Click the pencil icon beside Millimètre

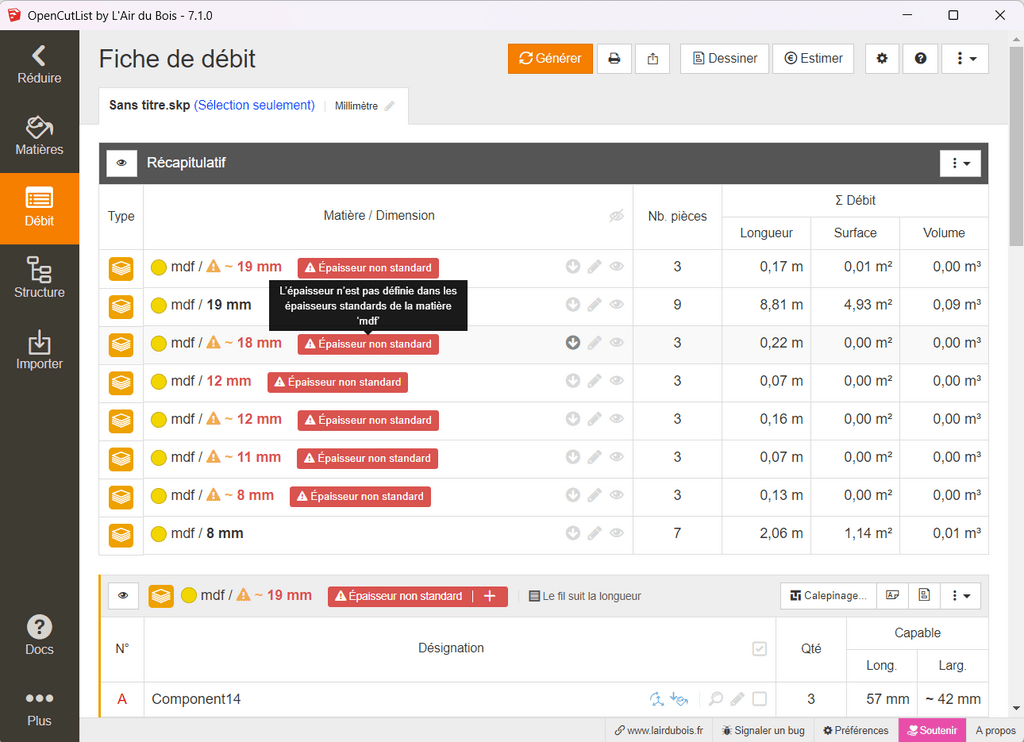[x=390, y=106]
